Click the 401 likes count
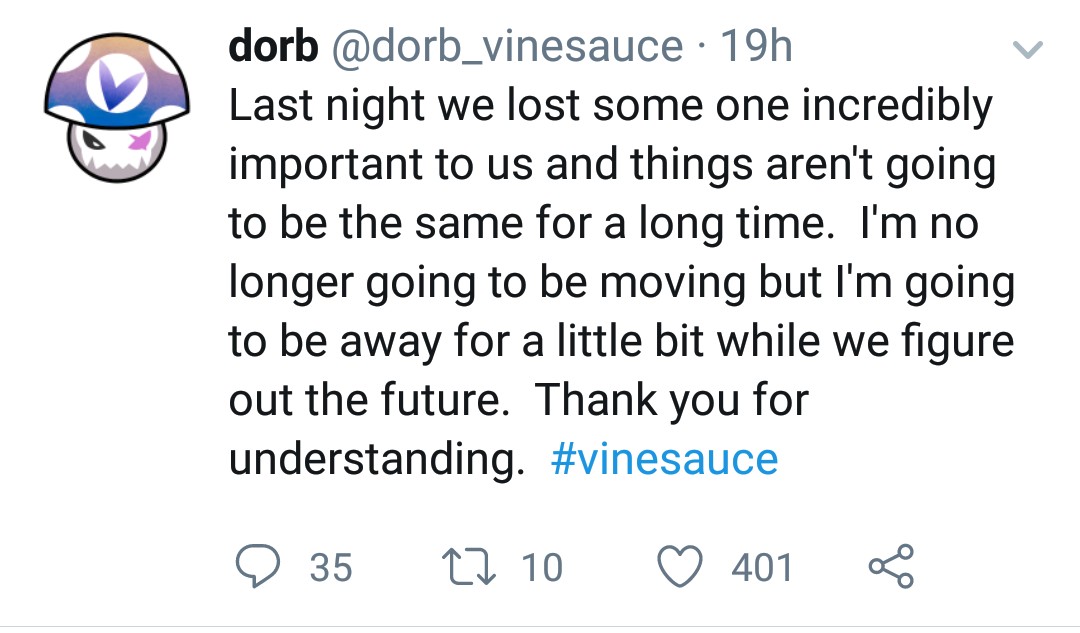The image size is (1080, 633). (x=762, y=568)
